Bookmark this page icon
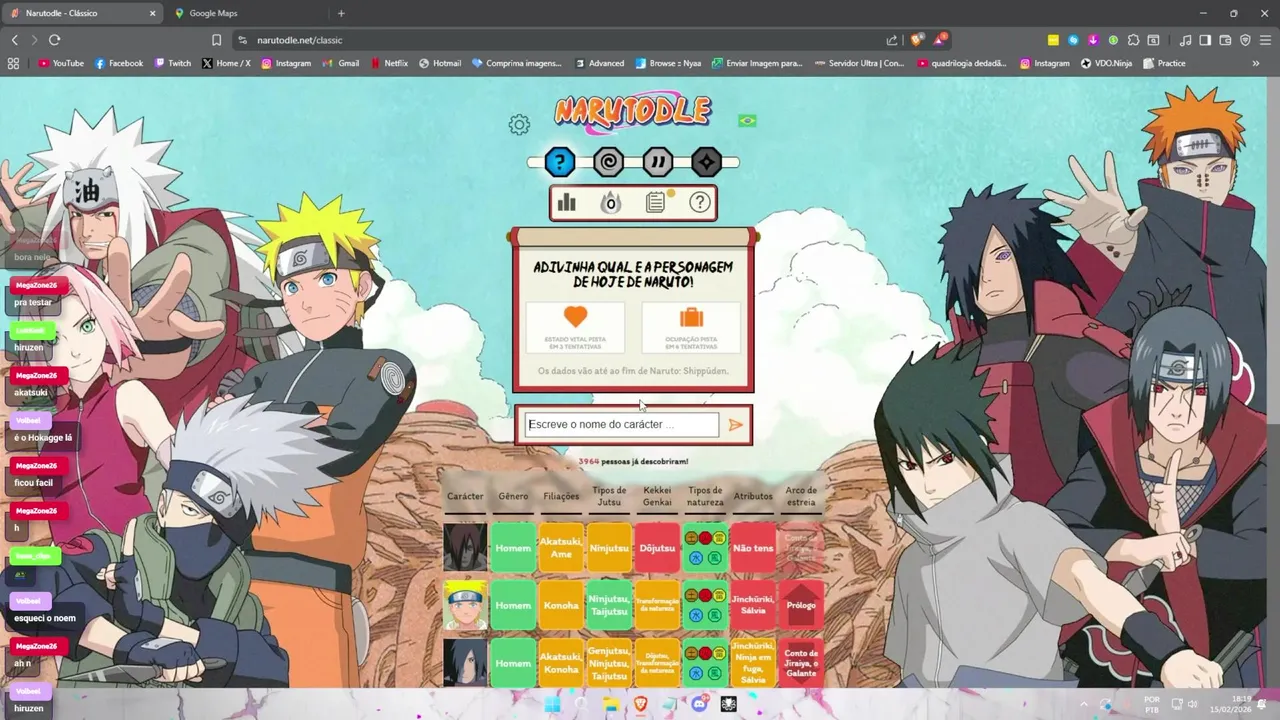 coord(216,40)
